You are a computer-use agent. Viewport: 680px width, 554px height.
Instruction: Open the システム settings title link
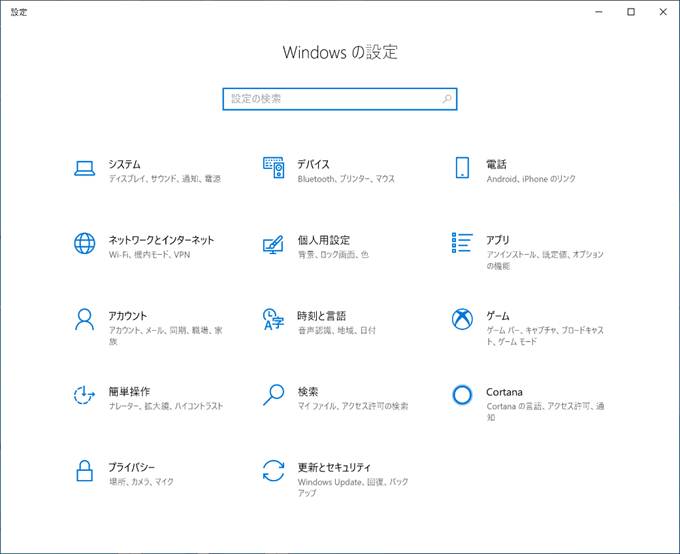(x=124, y=164)
